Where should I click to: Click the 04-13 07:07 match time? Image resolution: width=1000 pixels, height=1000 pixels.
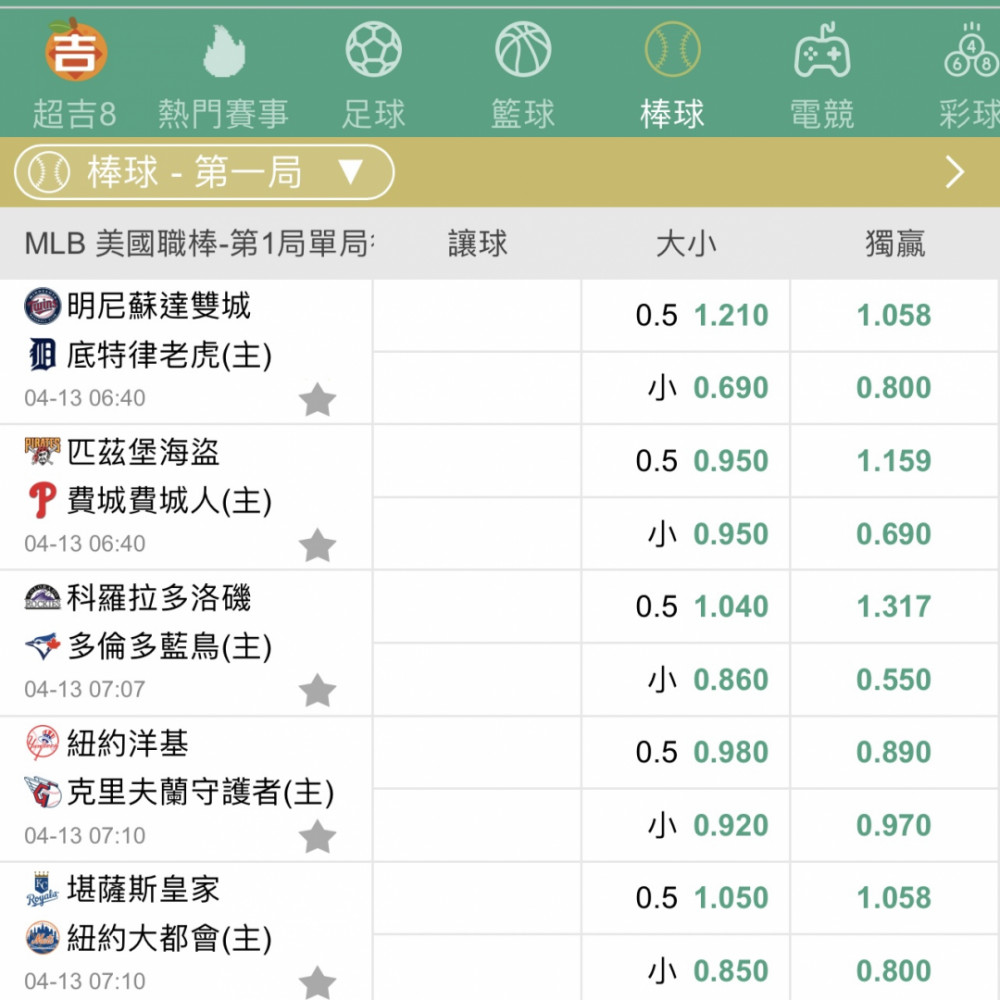pyautogui.click(x=85, y=689)
